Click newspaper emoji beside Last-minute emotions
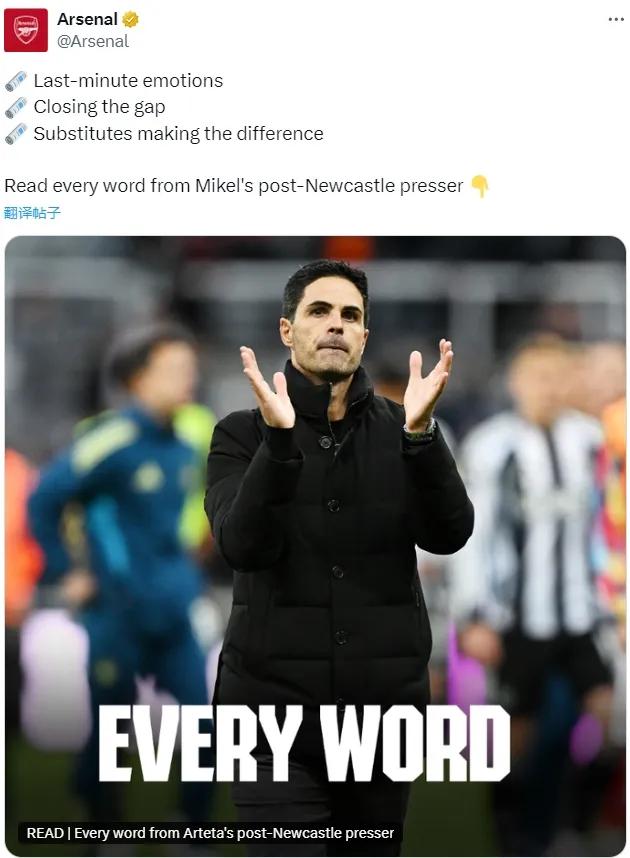 [16, 81]
